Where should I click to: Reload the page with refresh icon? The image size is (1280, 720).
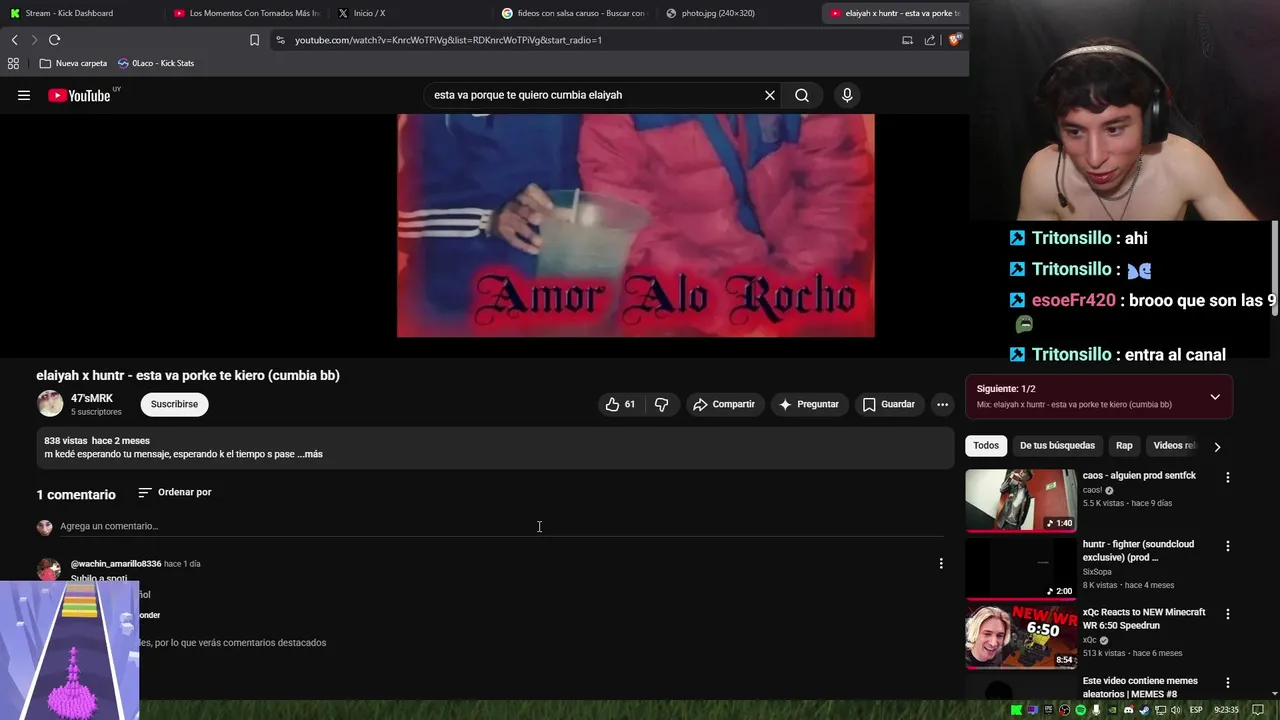coord(54,40)
